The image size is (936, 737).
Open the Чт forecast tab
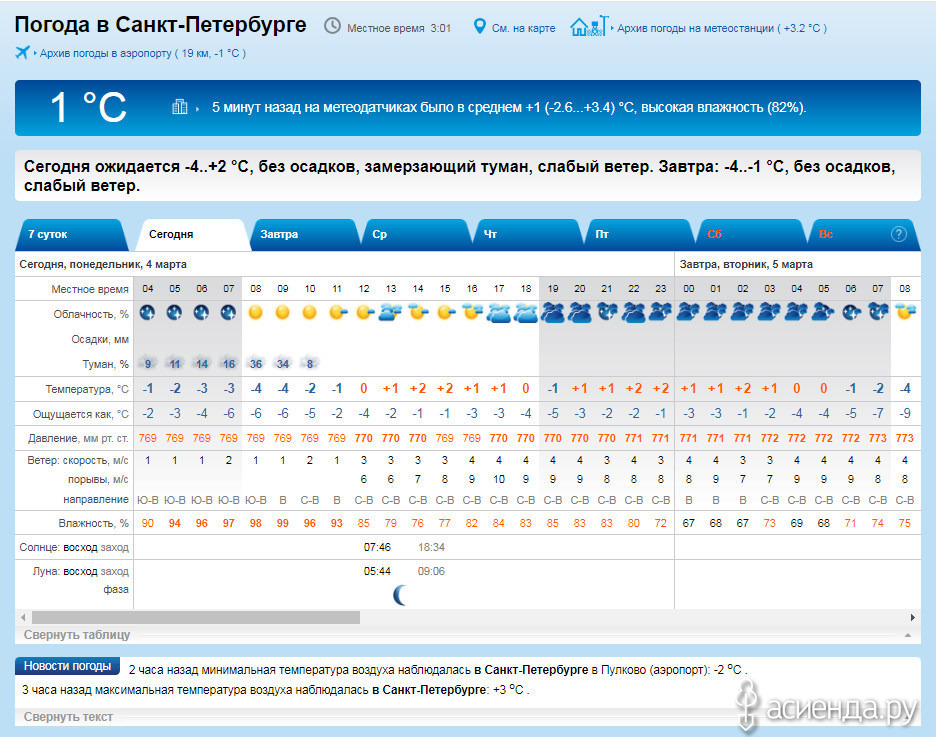pos(526,234)
